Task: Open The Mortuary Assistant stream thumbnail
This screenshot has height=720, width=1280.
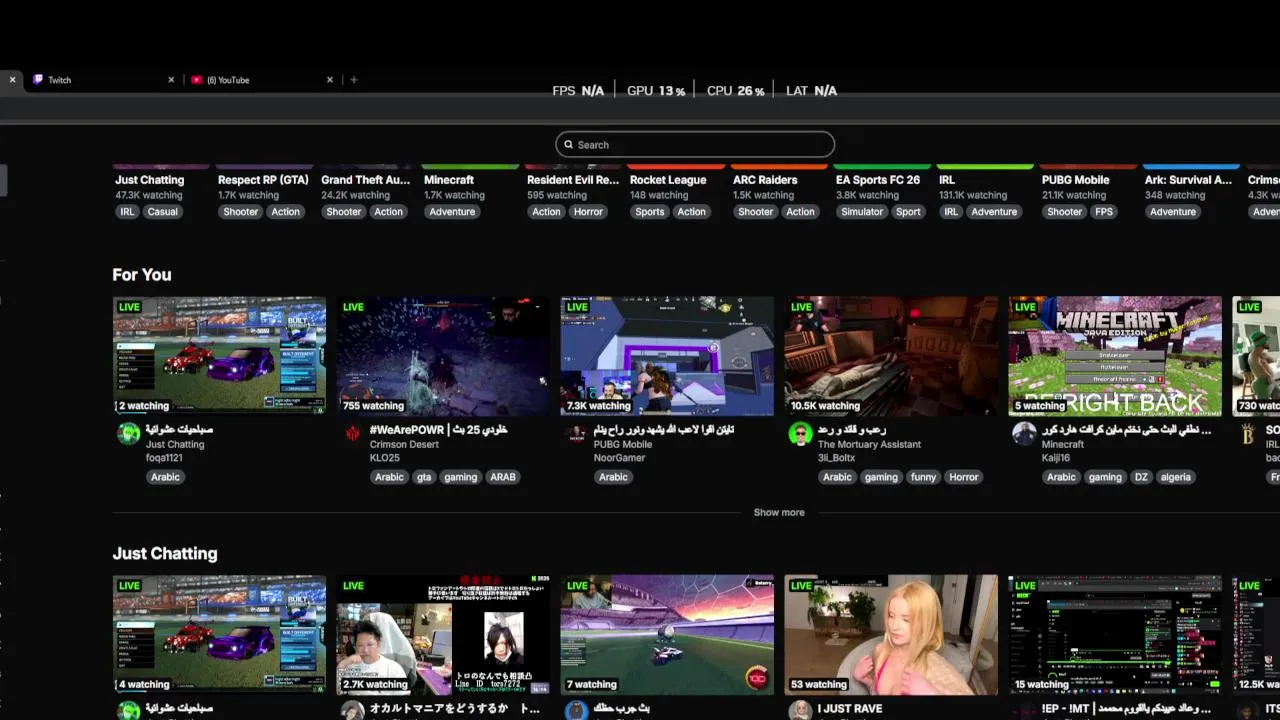Action: click(891, 355)
